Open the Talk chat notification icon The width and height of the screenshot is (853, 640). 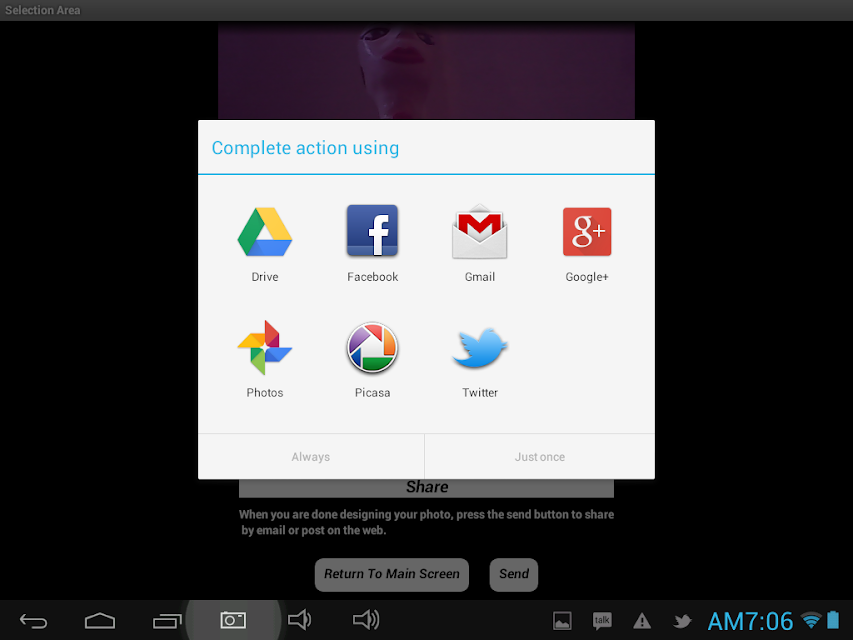point(602,621)
